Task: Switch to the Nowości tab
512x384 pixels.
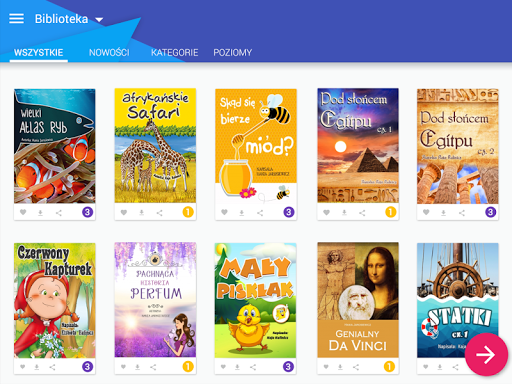Action: point(109,52)
